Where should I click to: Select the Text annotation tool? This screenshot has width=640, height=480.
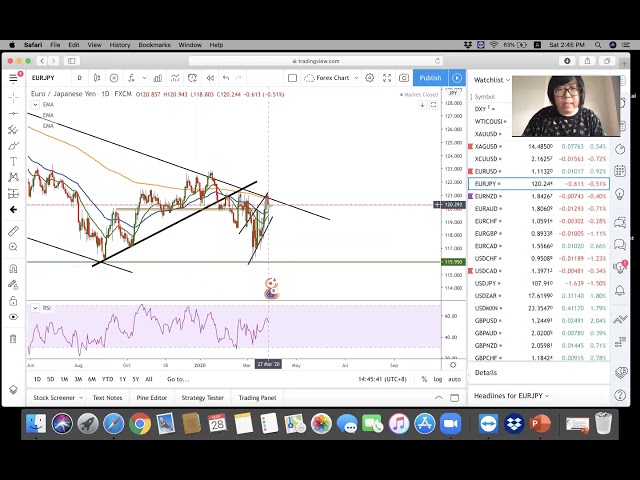click(13, 160)
